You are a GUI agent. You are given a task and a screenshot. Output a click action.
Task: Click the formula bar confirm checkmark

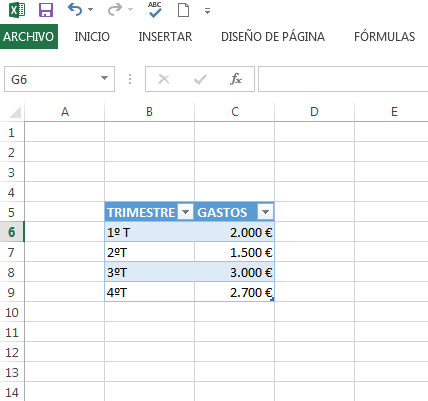(x=200, y=79)
